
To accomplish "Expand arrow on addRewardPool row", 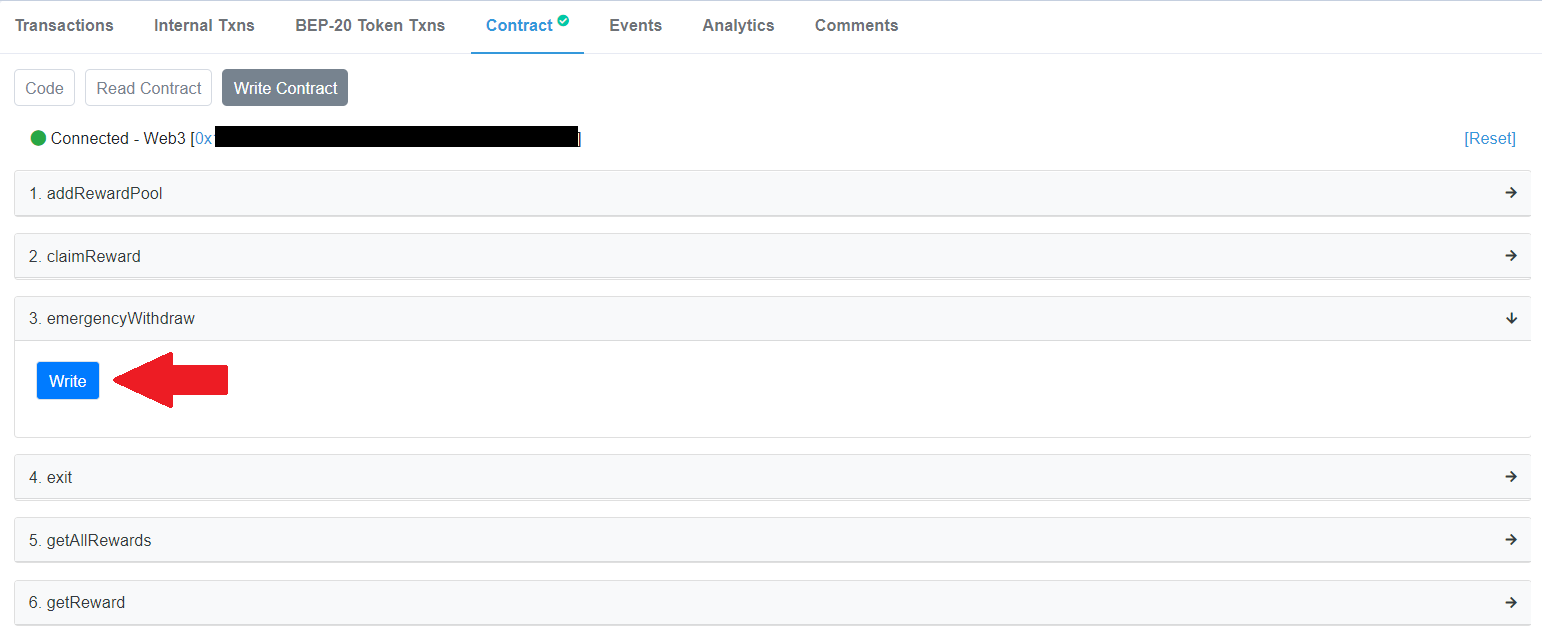I will tap(1511, 193).
